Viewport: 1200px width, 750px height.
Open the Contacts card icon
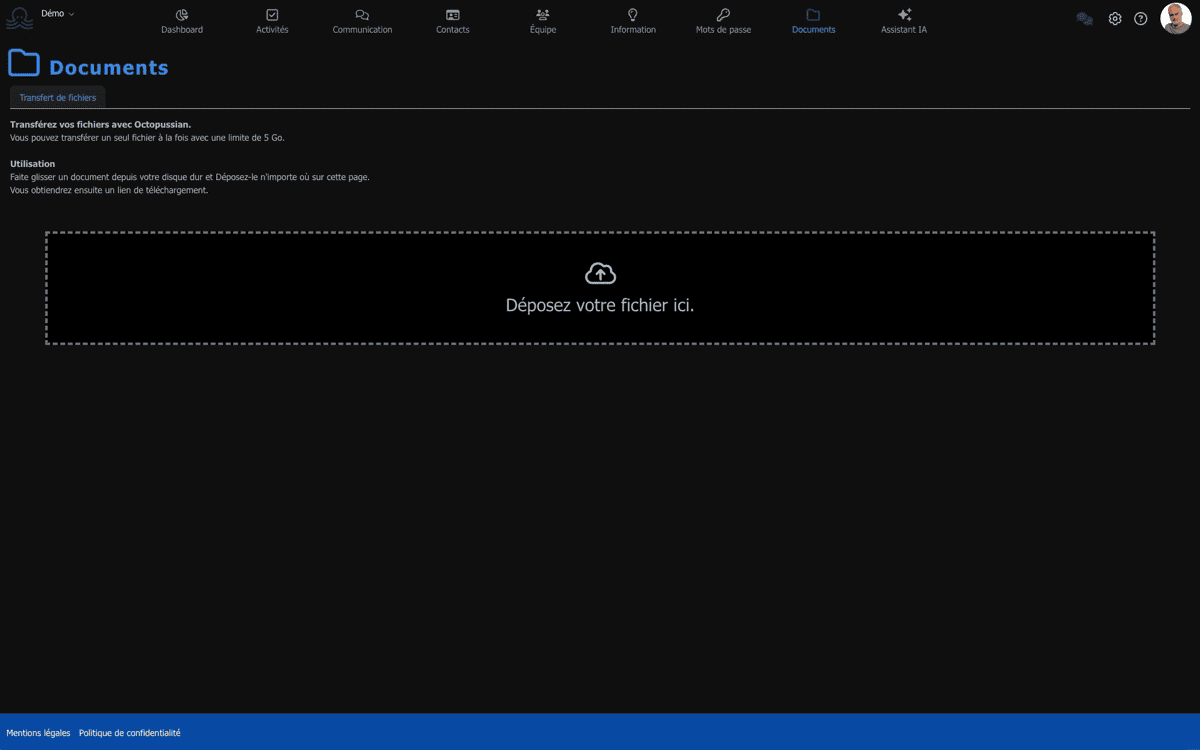pyautogui.click(x=453, y=15)
